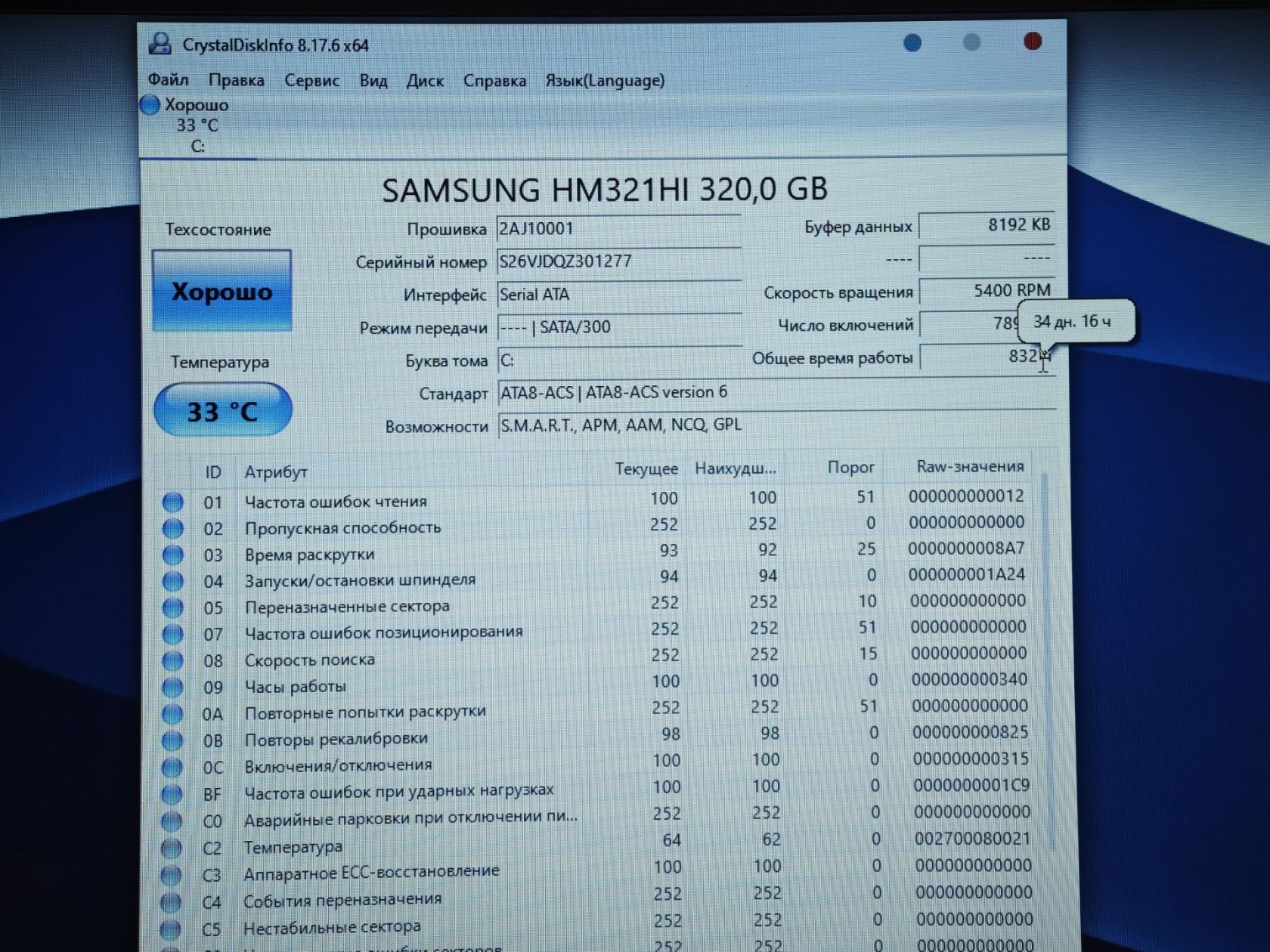Click the Порог column header
This screenshot has width=1270, height=952.
click(850, 468)
